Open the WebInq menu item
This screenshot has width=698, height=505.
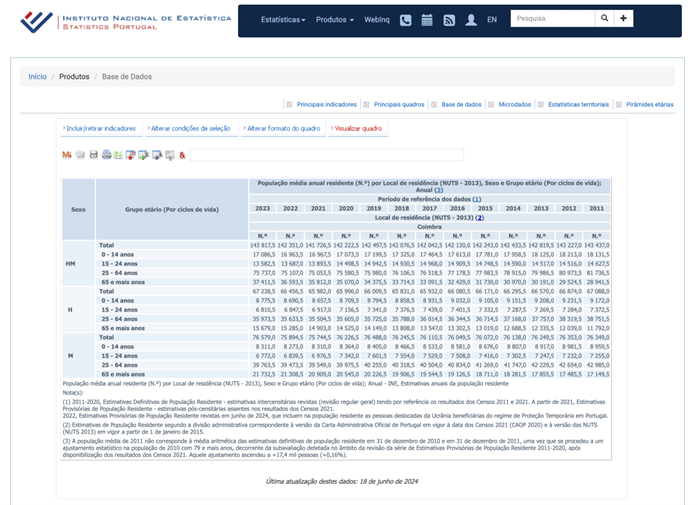[x=376, y=19]
